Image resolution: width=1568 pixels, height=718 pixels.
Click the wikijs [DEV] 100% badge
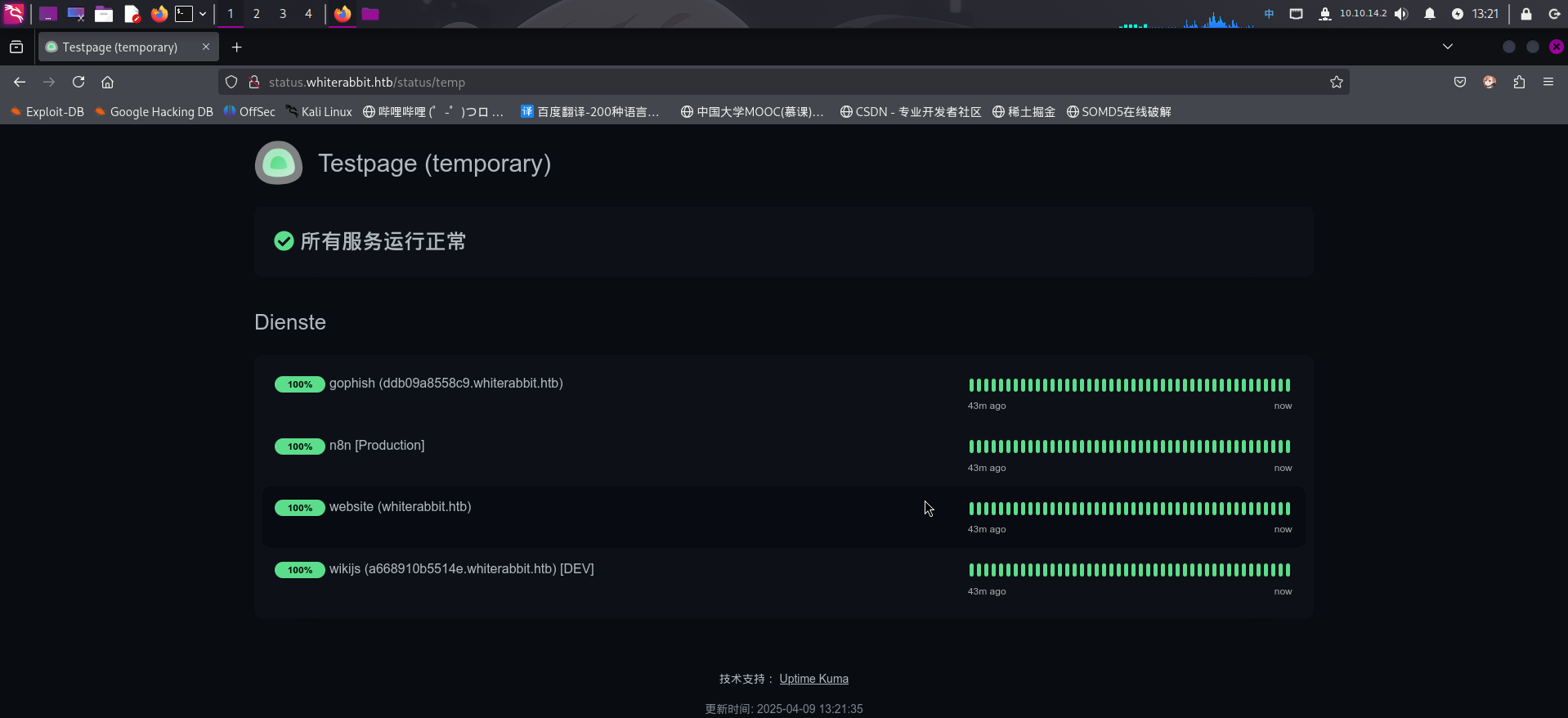pyautogui.click(x=300, y=570)
